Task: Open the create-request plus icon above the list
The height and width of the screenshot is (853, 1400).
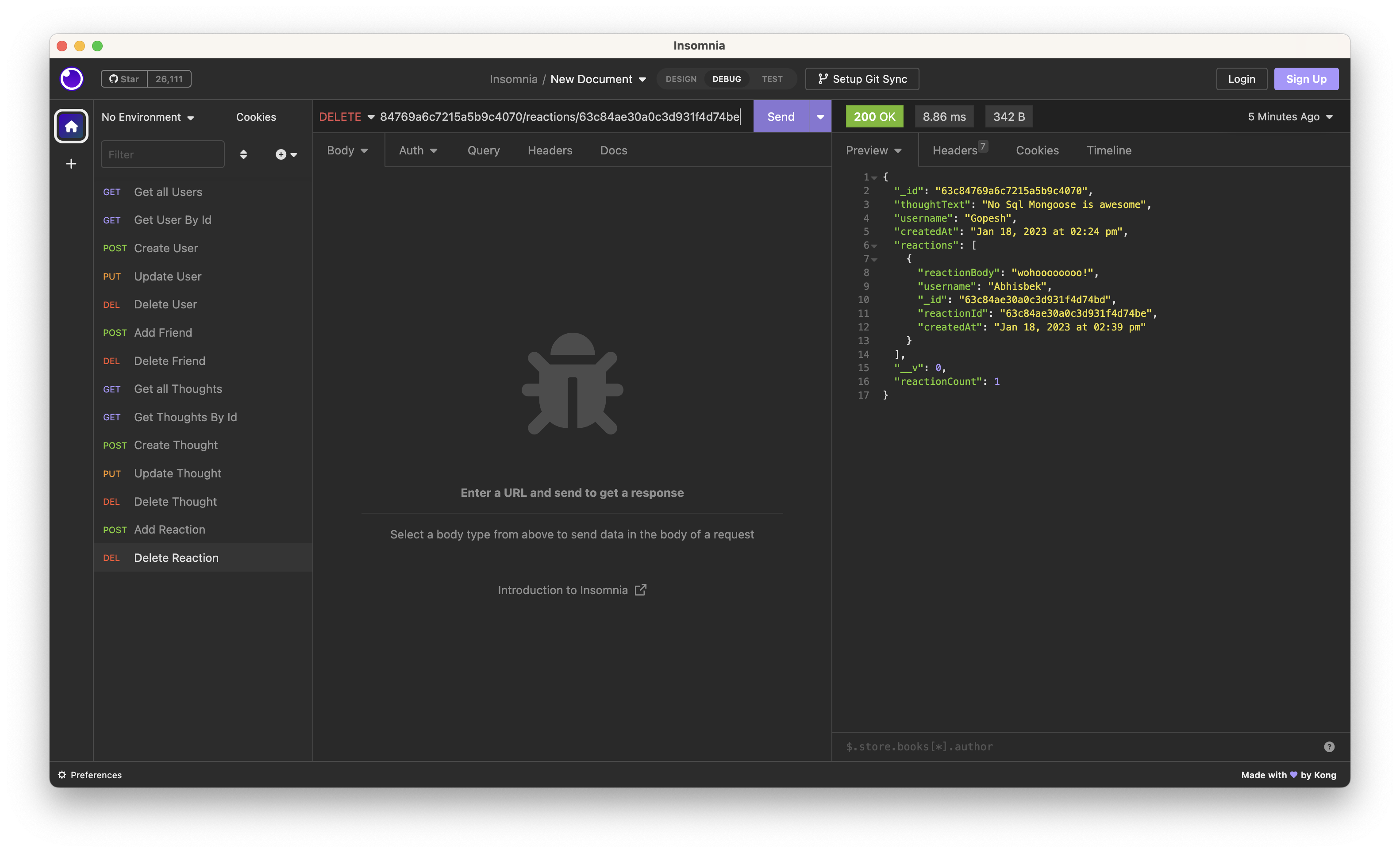Action: (281, 154)
